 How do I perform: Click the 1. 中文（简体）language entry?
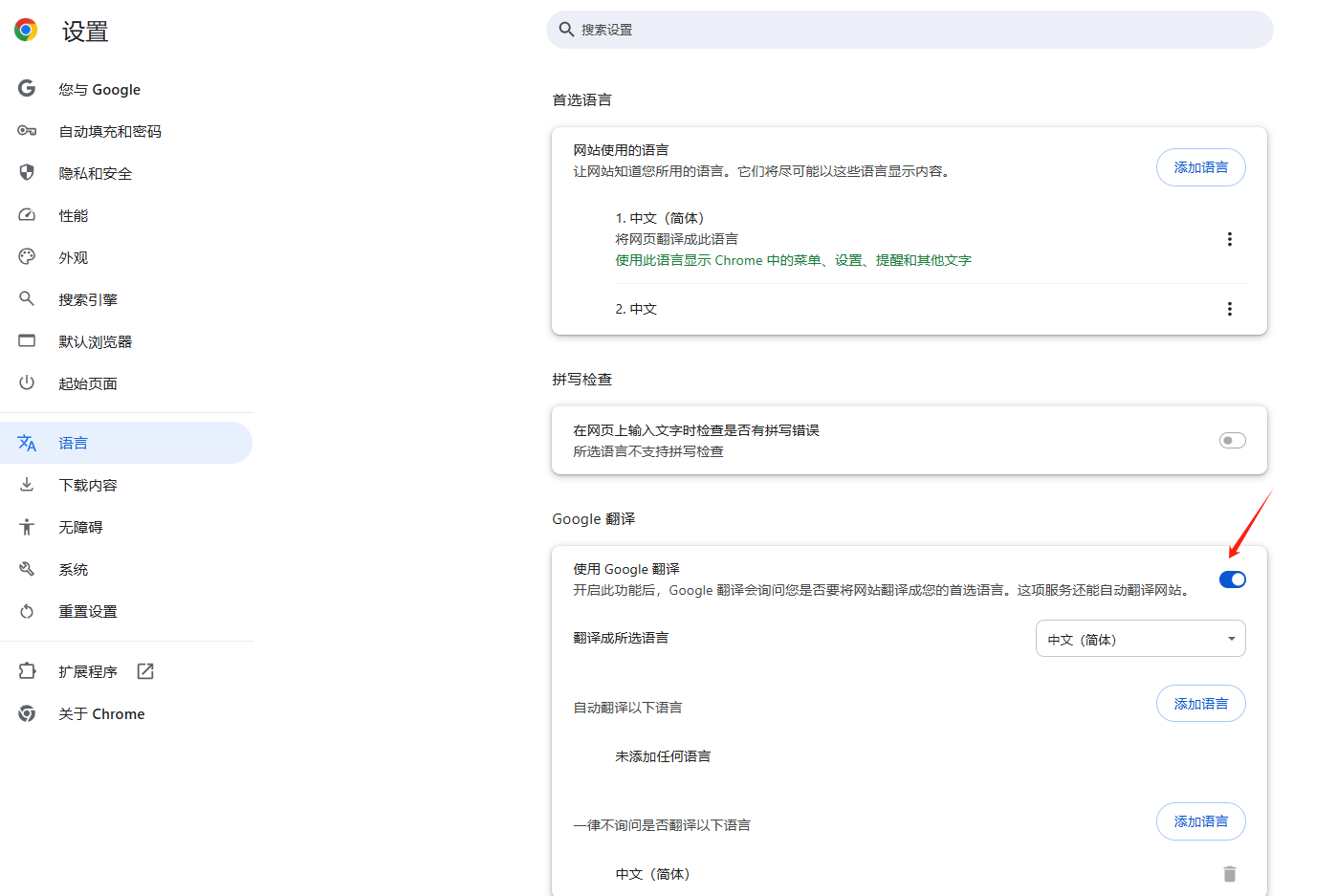660,218
